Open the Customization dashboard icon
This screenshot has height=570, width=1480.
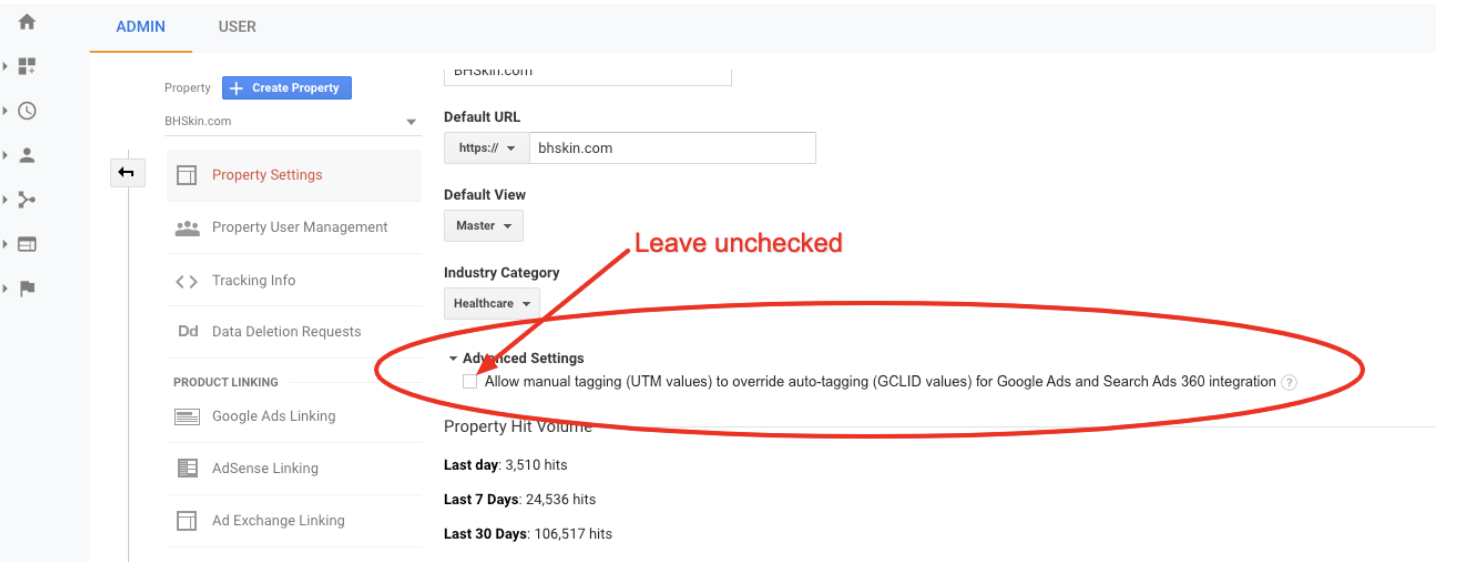pos(27,66)
